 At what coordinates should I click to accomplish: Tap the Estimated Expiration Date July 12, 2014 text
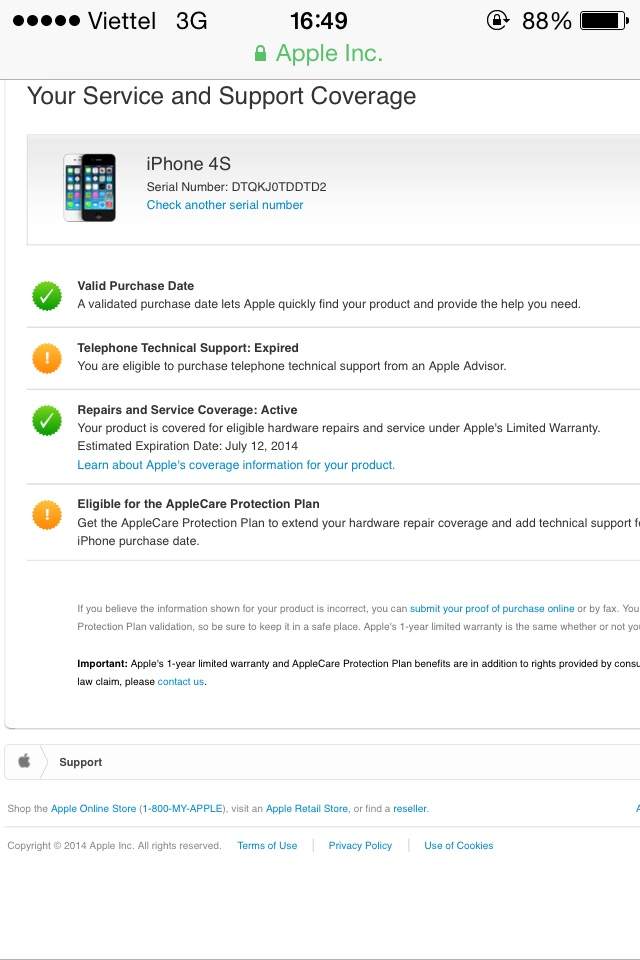187,446
